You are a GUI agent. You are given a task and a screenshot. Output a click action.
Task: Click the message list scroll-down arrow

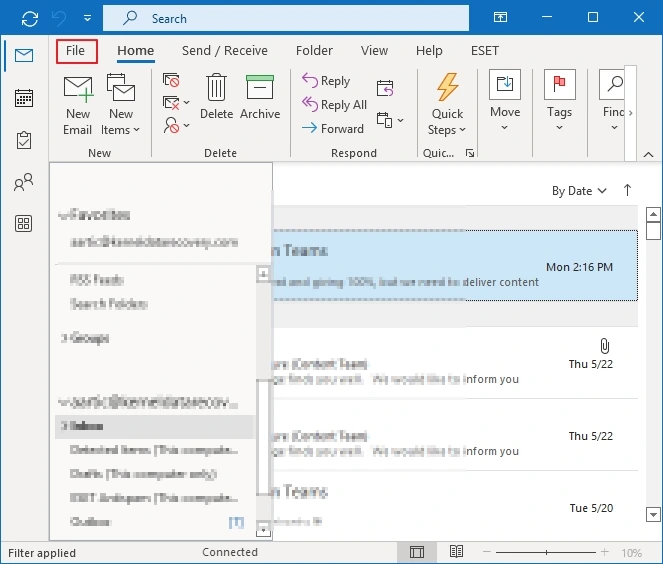click(x=653, y=515)
